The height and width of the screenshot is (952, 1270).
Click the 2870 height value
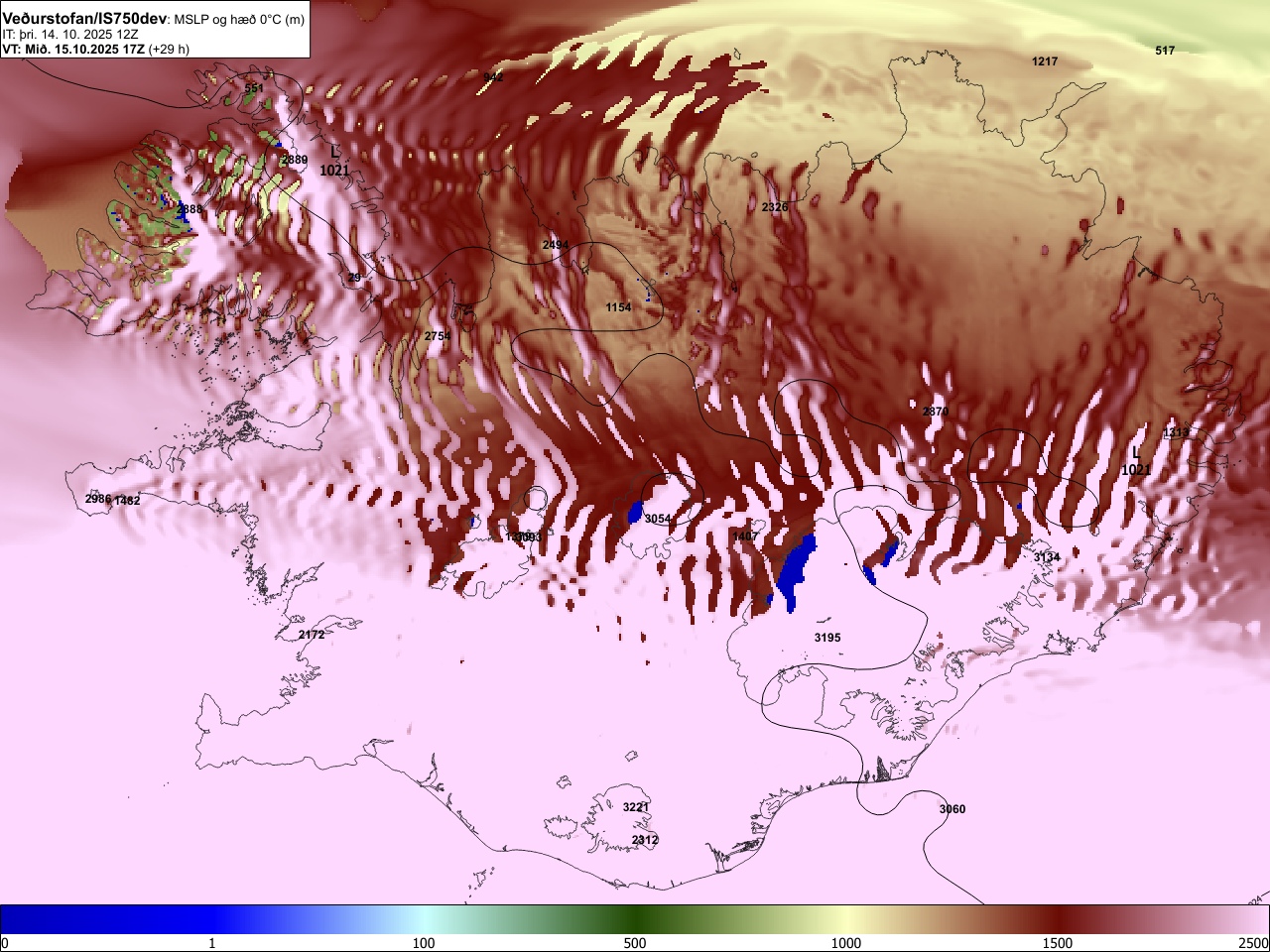[x=936, y=412]
